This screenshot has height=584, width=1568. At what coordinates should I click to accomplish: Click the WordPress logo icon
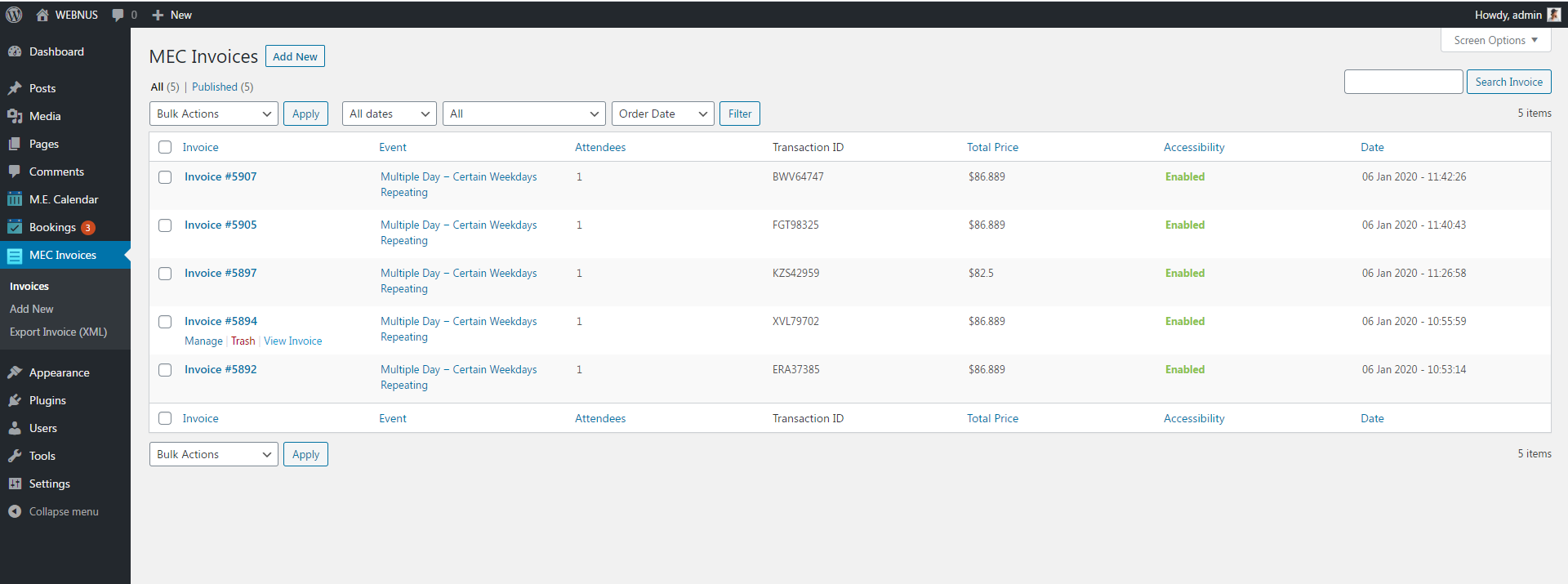point(14,15)
